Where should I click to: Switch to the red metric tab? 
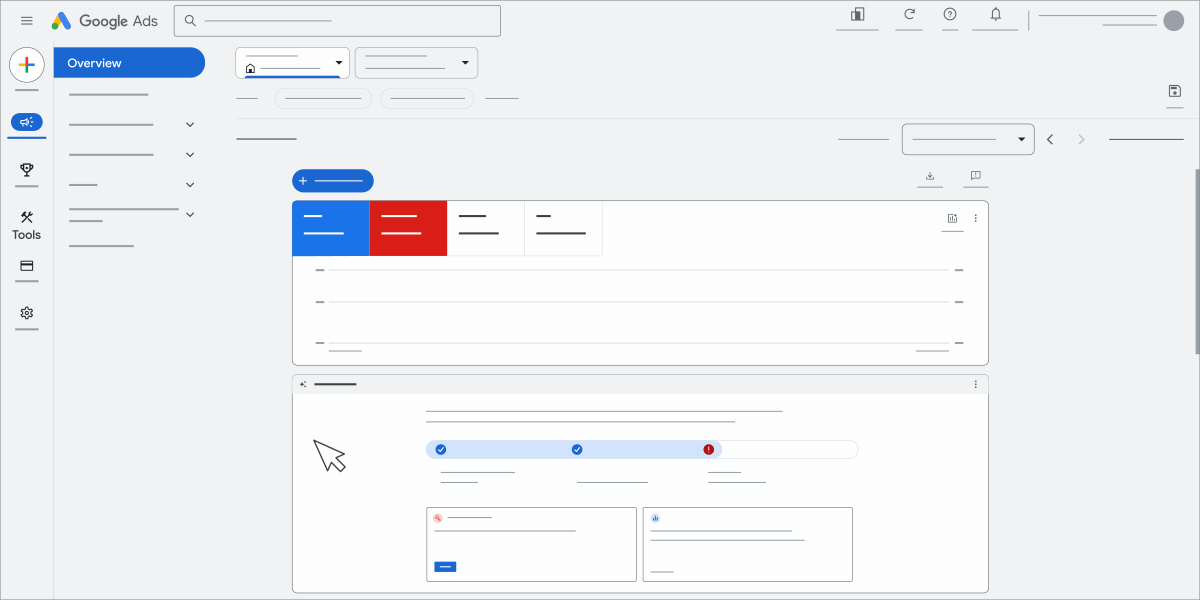[x=408, y=228]
